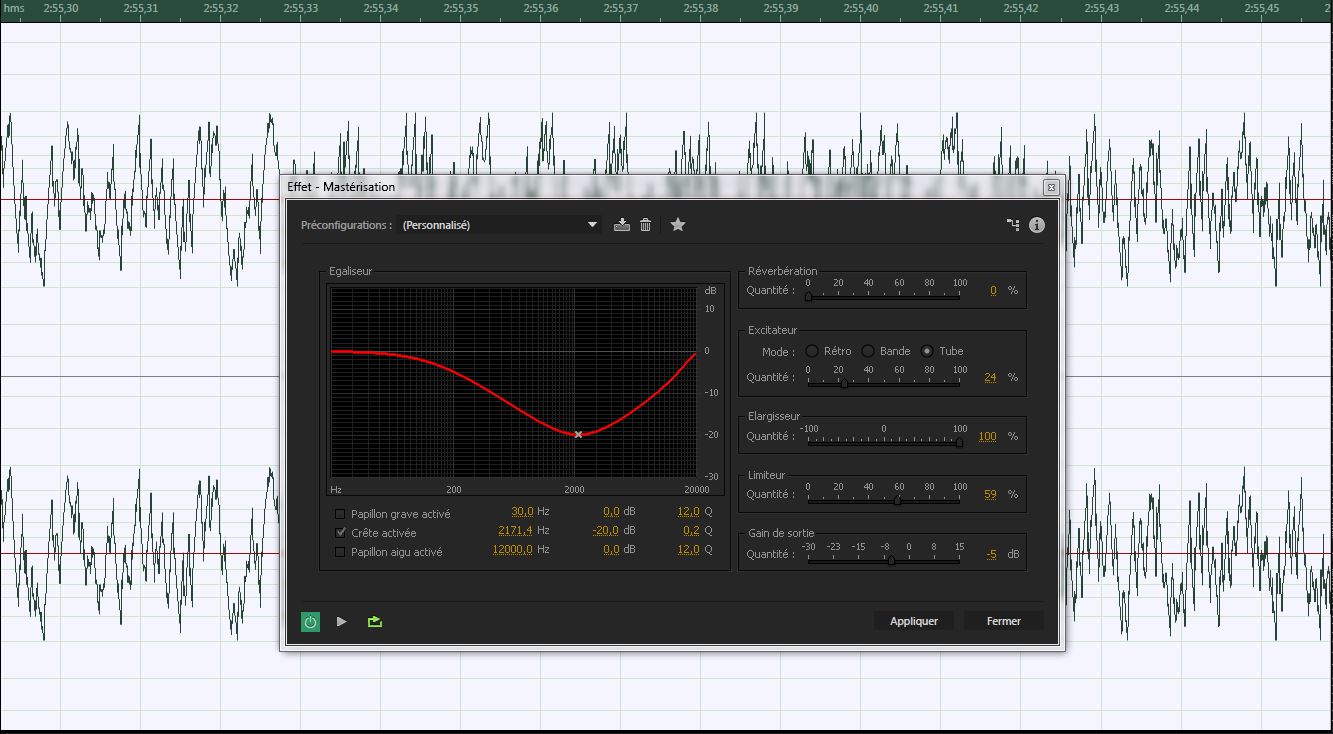This screenshot has width=1333, height=734.
Task: Select the Bande excitateur mode
Action: click(x=868, y=351)
